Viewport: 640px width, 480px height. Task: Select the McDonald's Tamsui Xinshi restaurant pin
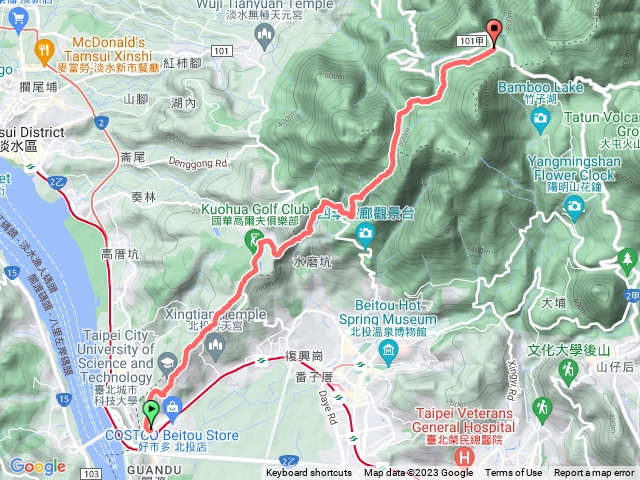(x=44, y=51)
